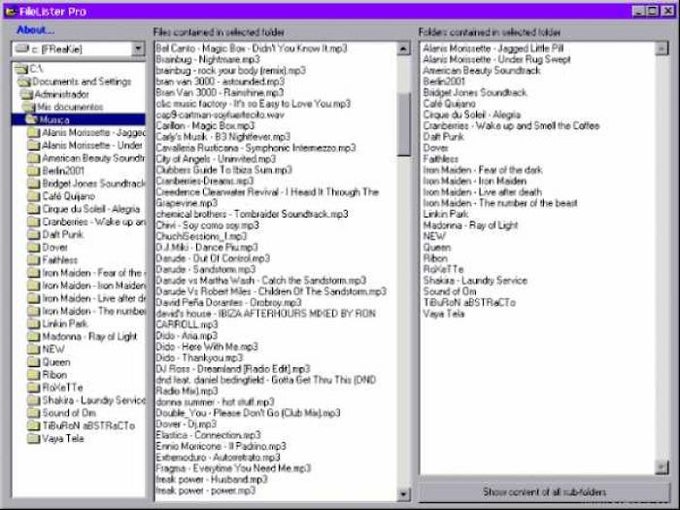
Task: Select file City of Angels - Uninvited.mp3
Action: point(216,159)
